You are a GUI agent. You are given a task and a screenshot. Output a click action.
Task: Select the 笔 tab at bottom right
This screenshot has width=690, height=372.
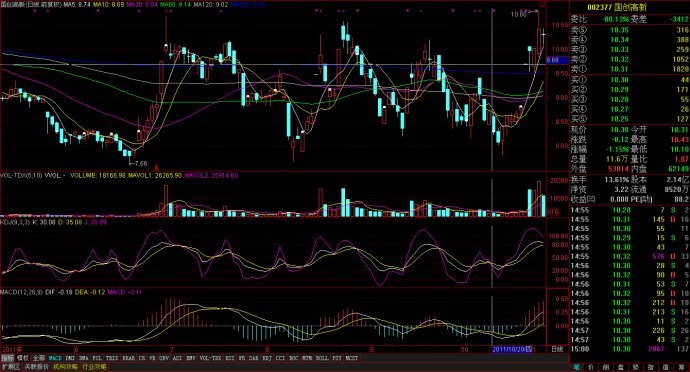pyautogui.click(x=576, y=368)
